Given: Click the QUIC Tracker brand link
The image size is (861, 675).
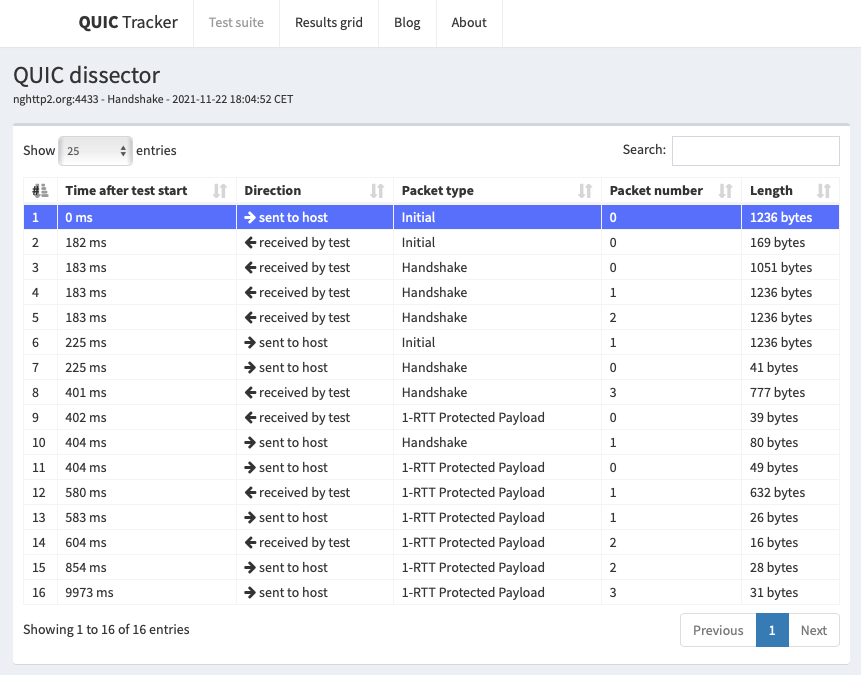Looking at the screenshot, I should 128,23.
